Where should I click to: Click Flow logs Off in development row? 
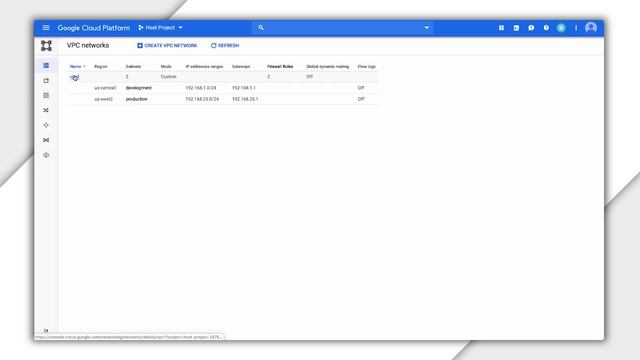pyautogui.click(x=361, y=88)
